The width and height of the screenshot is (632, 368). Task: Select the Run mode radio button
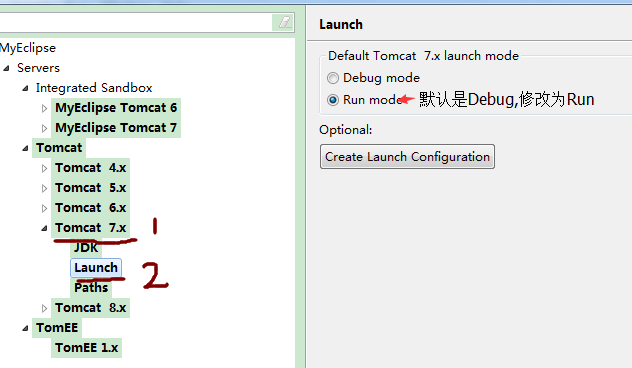point(333,100)
